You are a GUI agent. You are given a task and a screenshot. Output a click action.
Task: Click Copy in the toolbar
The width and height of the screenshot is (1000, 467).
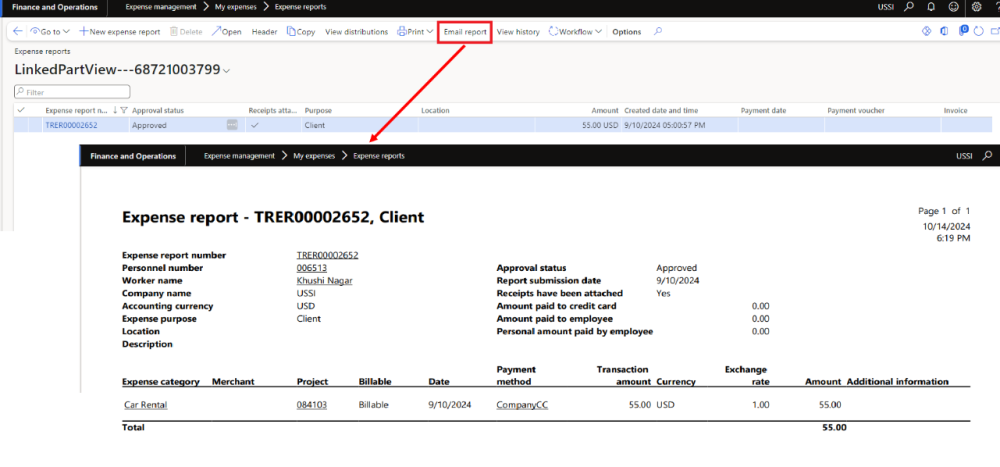(x=300, y=32)
